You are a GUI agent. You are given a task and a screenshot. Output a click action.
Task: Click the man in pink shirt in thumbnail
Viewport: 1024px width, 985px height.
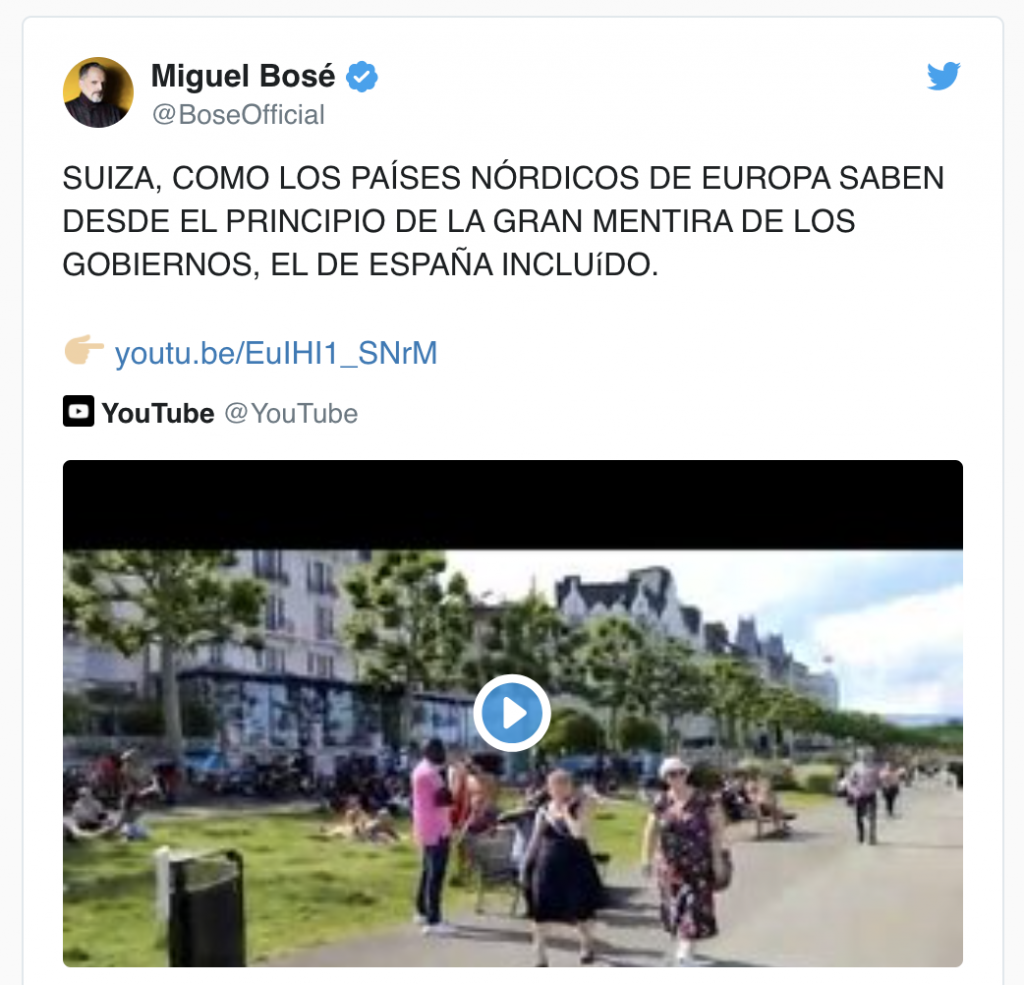[x=432, y=832]
